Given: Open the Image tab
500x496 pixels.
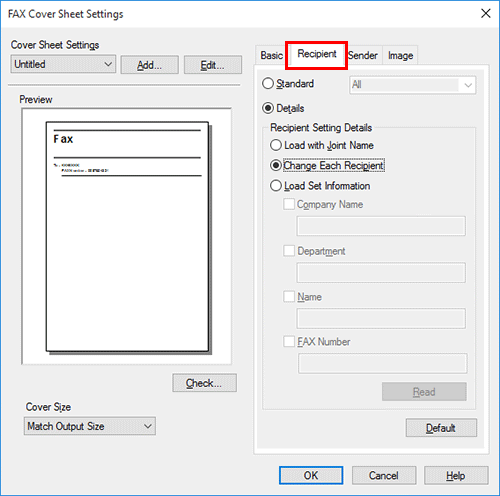Looking at the screenshot, I should tap(400, 55).
